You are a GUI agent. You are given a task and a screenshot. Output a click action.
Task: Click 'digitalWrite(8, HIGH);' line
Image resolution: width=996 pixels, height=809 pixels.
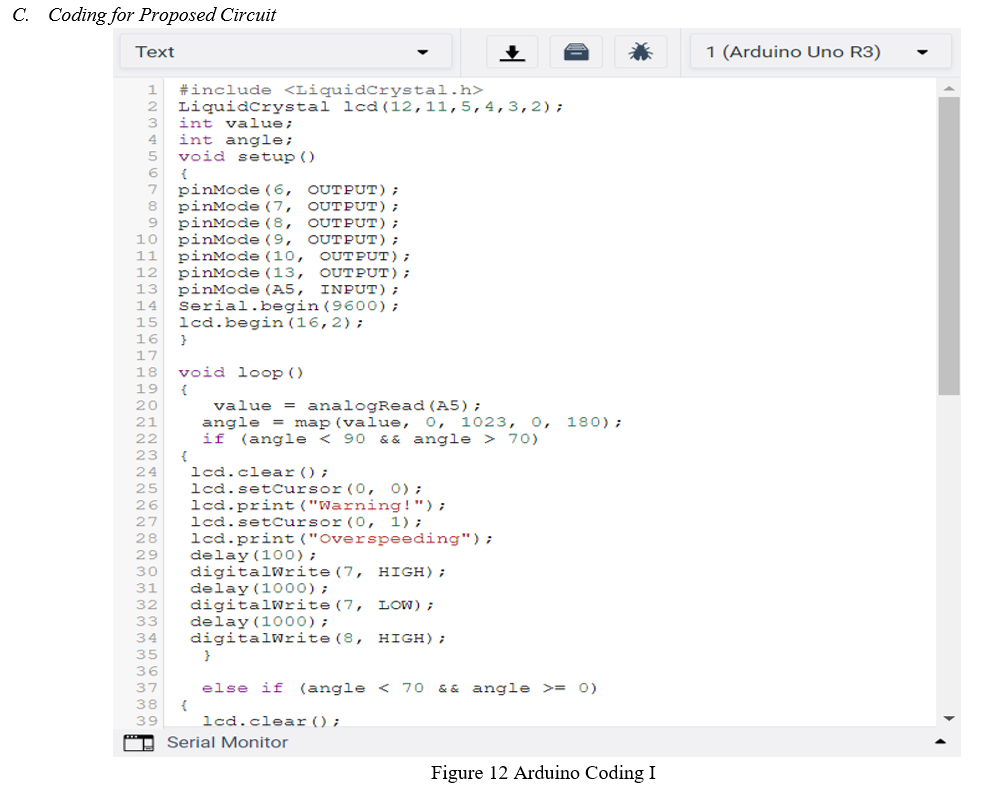pyautogui.click(x=318, y=638)
